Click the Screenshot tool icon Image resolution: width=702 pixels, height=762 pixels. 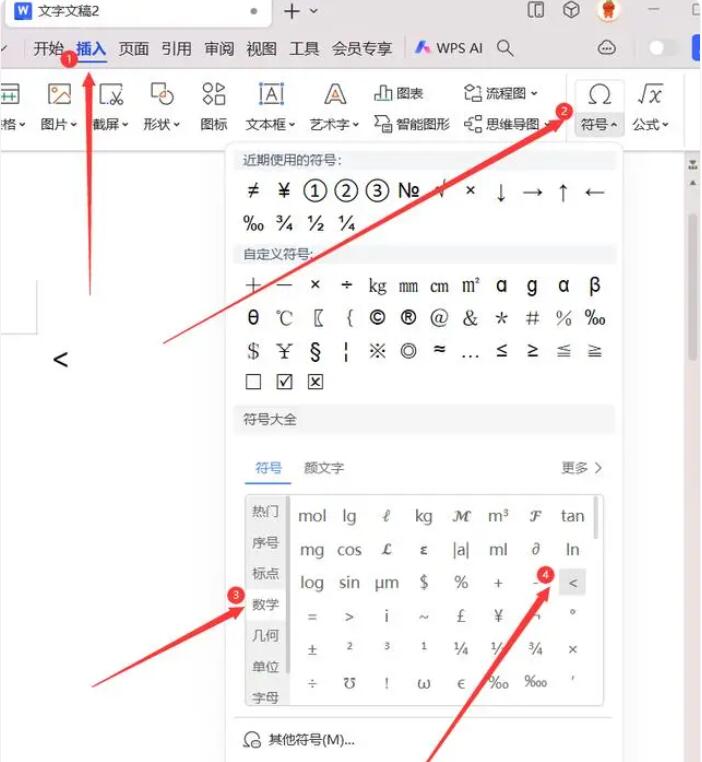[111, 95]
